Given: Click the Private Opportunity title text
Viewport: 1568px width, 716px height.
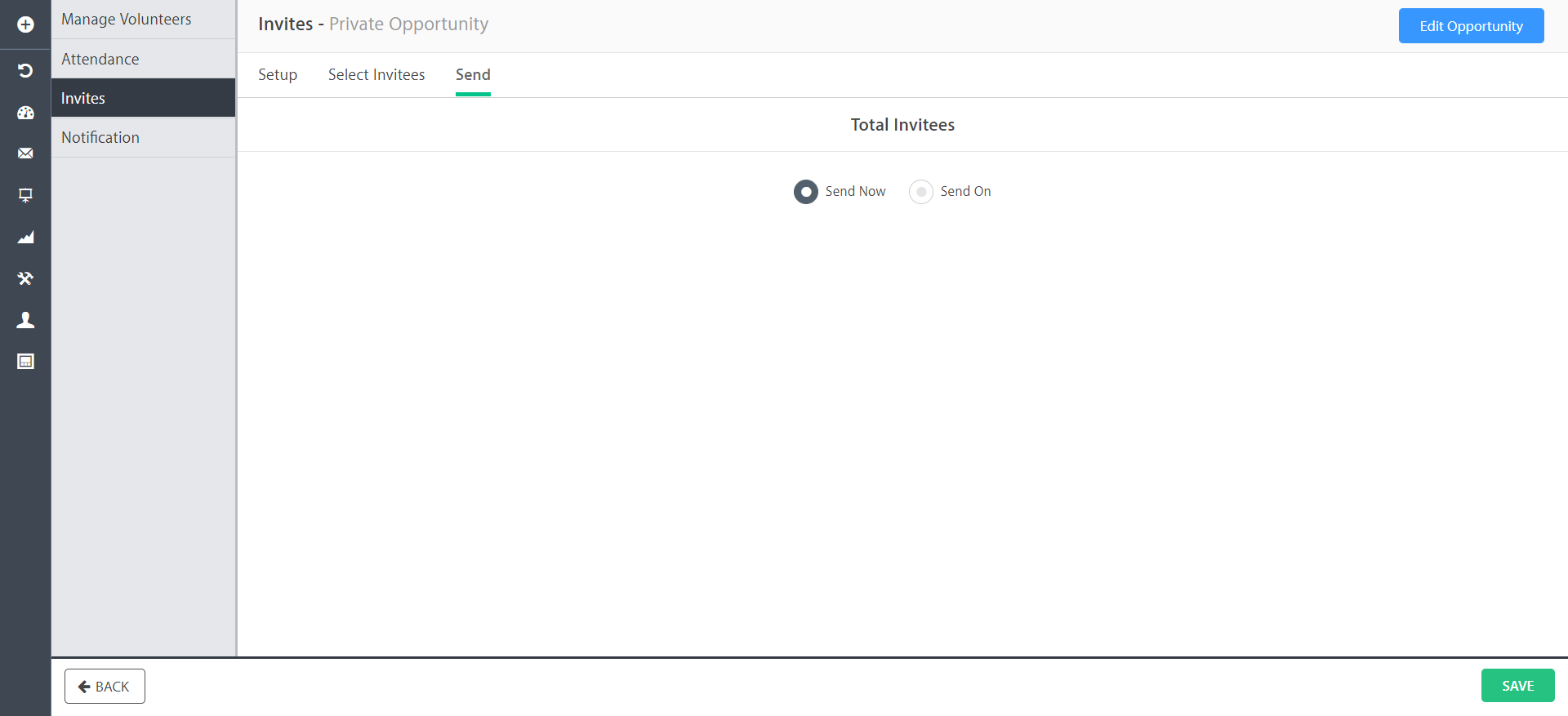Looking at the screenshot, I should [x=408, y=24].
